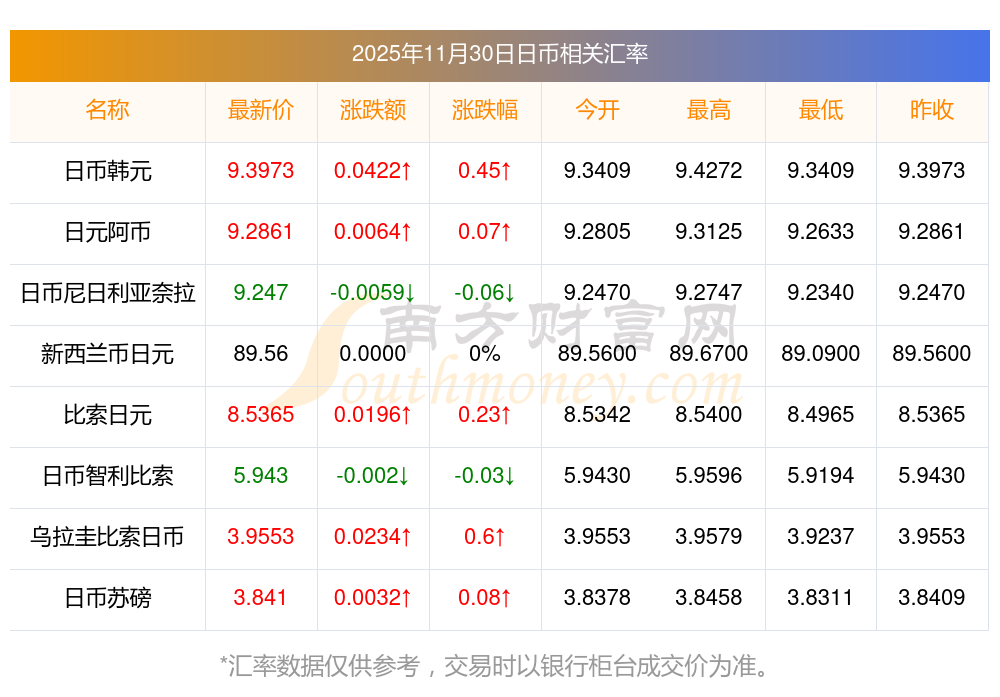Select the 涨跌额 column header
This screenshot has height=697, width=1000.
373,110
